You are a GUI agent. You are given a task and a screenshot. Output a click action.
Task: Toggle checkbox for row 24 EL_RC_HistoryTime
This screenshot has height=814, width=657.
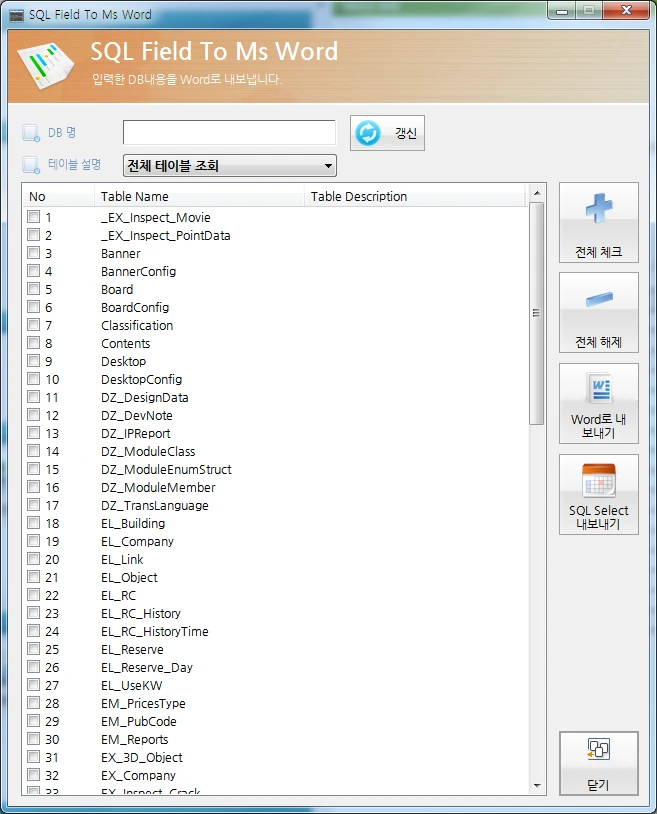[34, 631]
